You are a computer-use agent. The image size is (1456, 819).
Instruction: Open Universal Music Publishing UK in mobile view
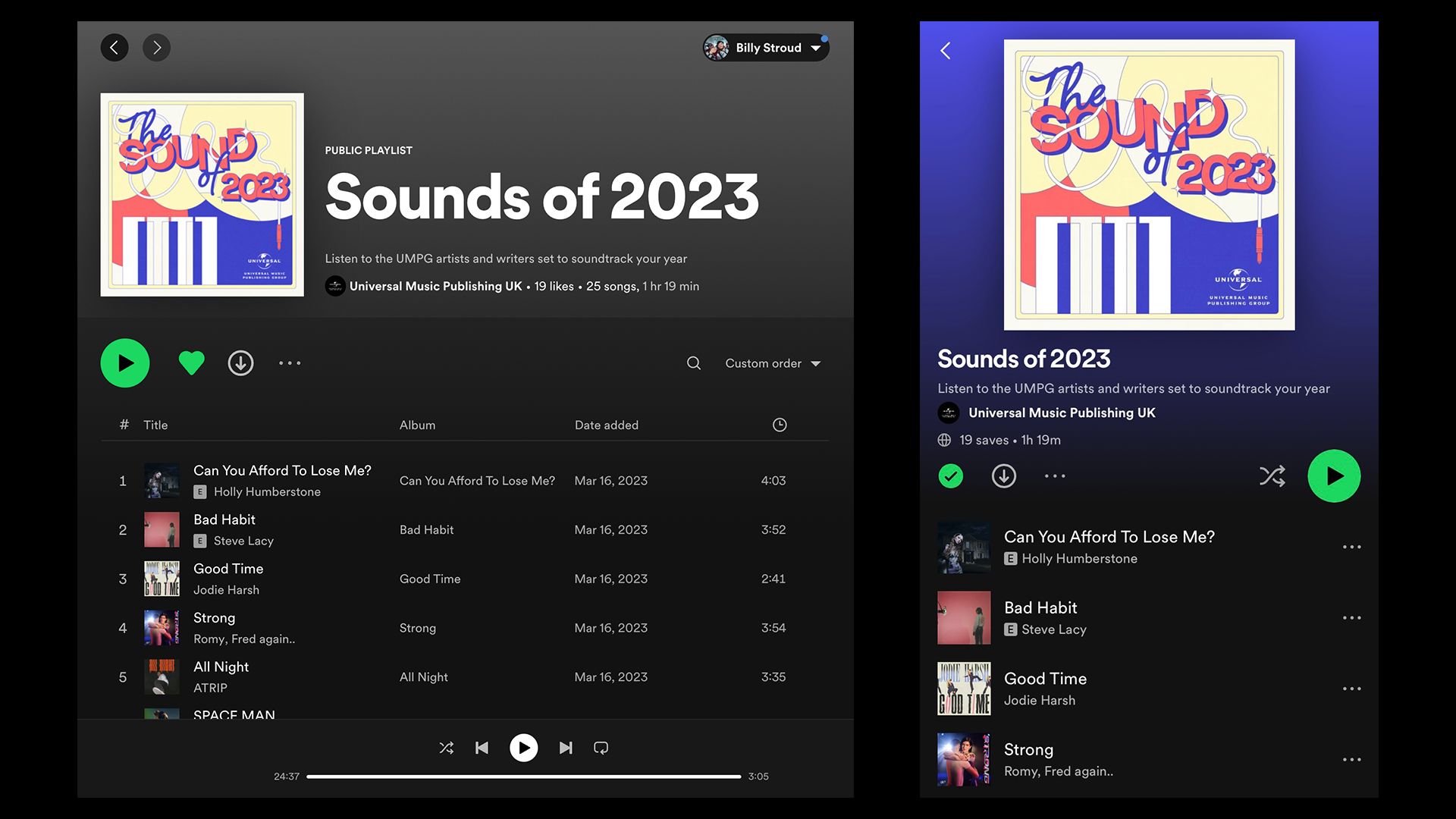[x=1062, y=413]
